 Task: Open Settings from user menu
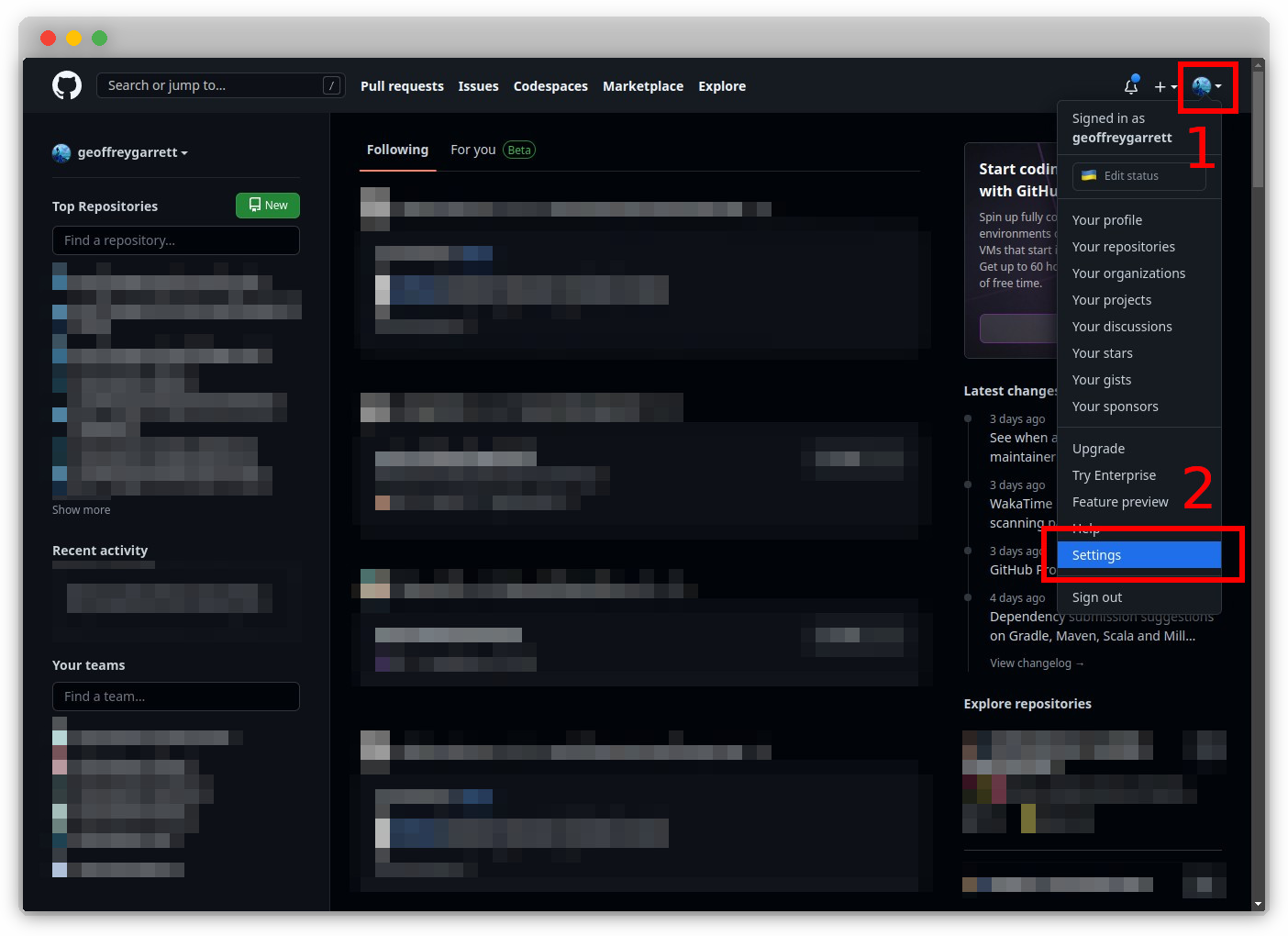tap(1139, 555)
